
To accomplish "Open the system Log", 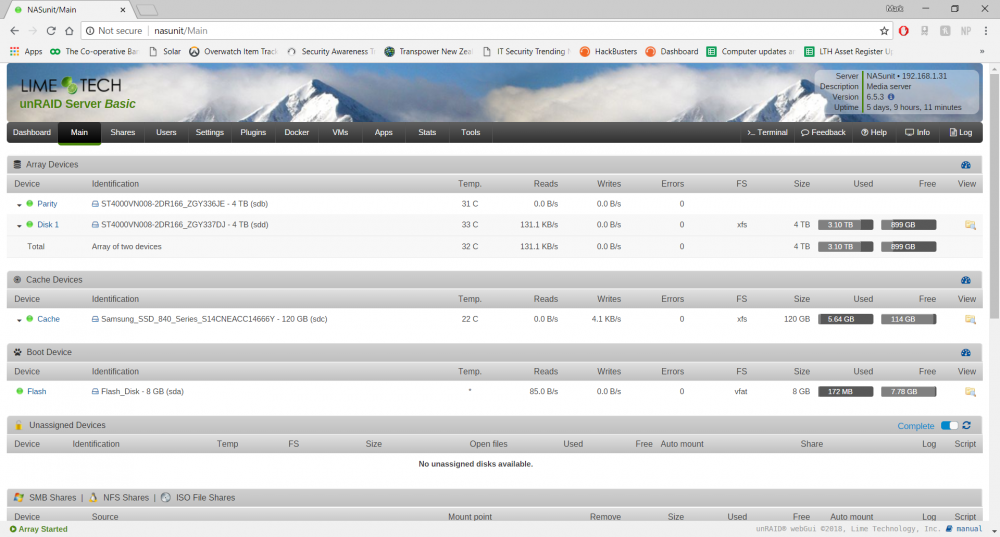I will 960,133.
